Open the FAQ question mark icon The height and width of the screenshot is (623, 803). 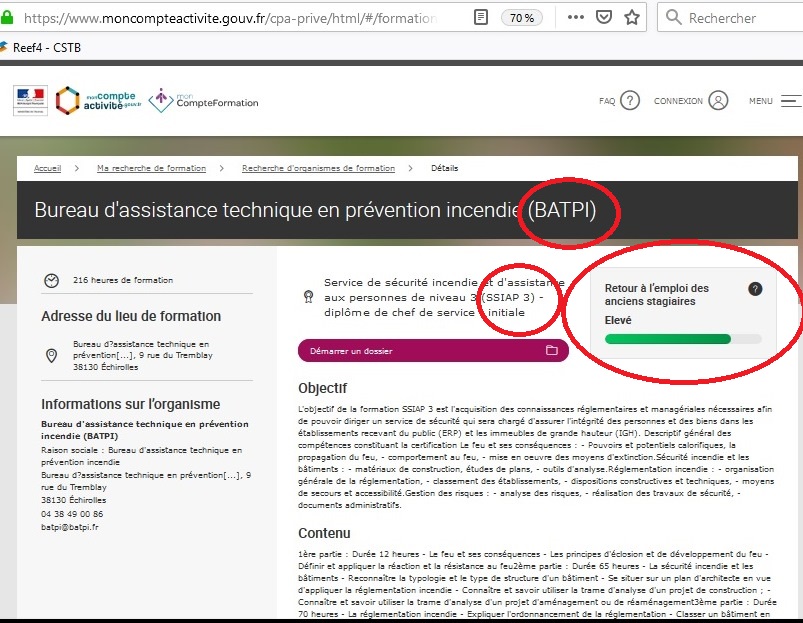click(x=630, y=101)
